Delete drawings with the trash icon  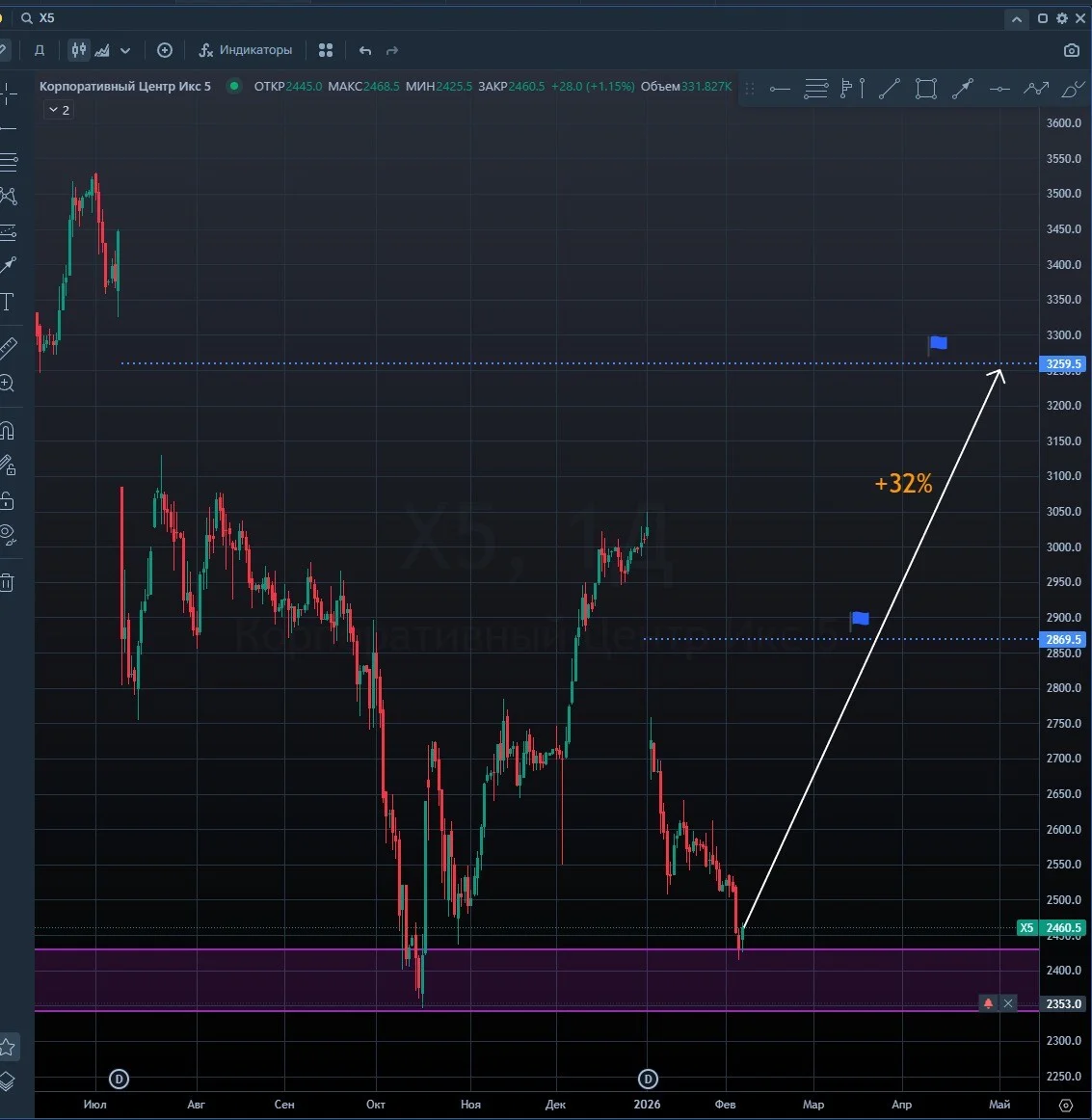[x=7, y=583]
